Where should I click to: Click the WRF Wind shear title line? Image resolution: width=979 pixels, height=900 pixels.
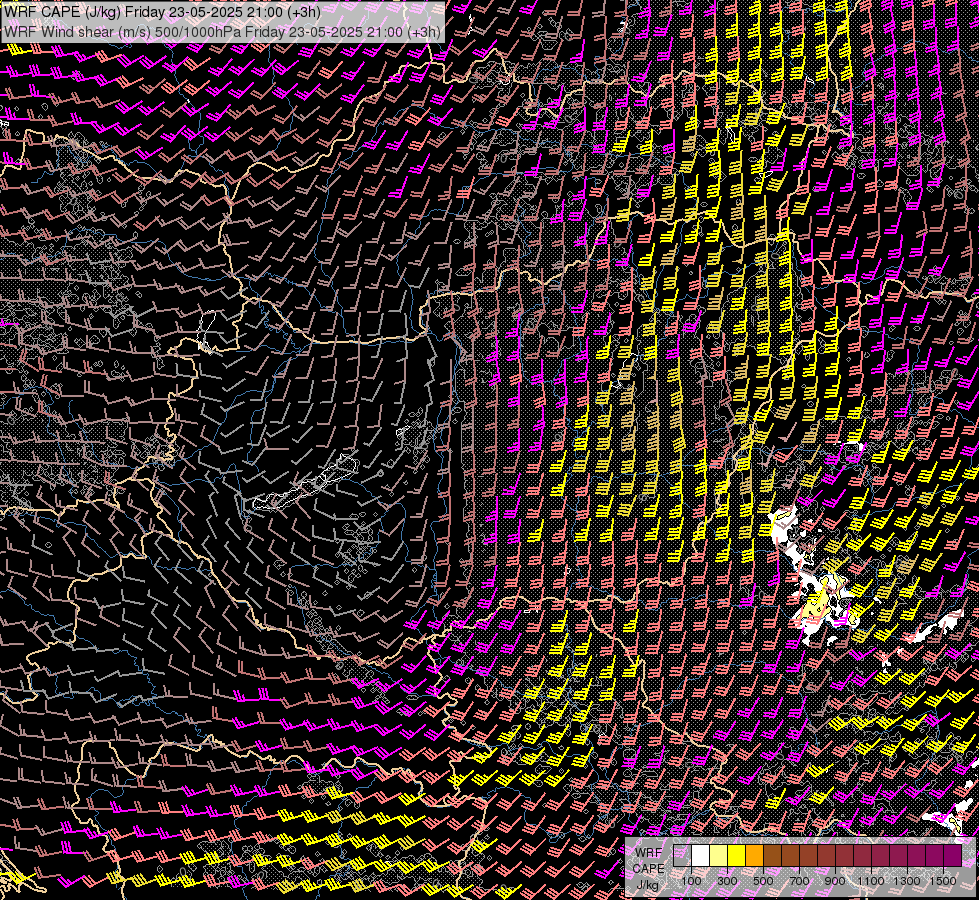tap(222, 31)
